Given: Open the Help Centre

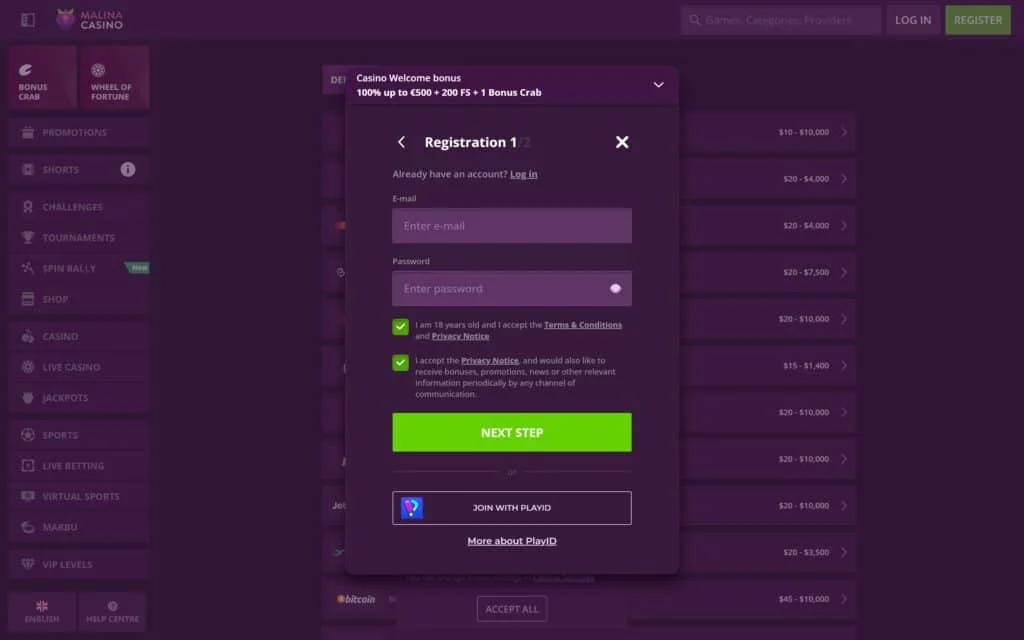Looking at the screenshot, I should tap(112, 612).
